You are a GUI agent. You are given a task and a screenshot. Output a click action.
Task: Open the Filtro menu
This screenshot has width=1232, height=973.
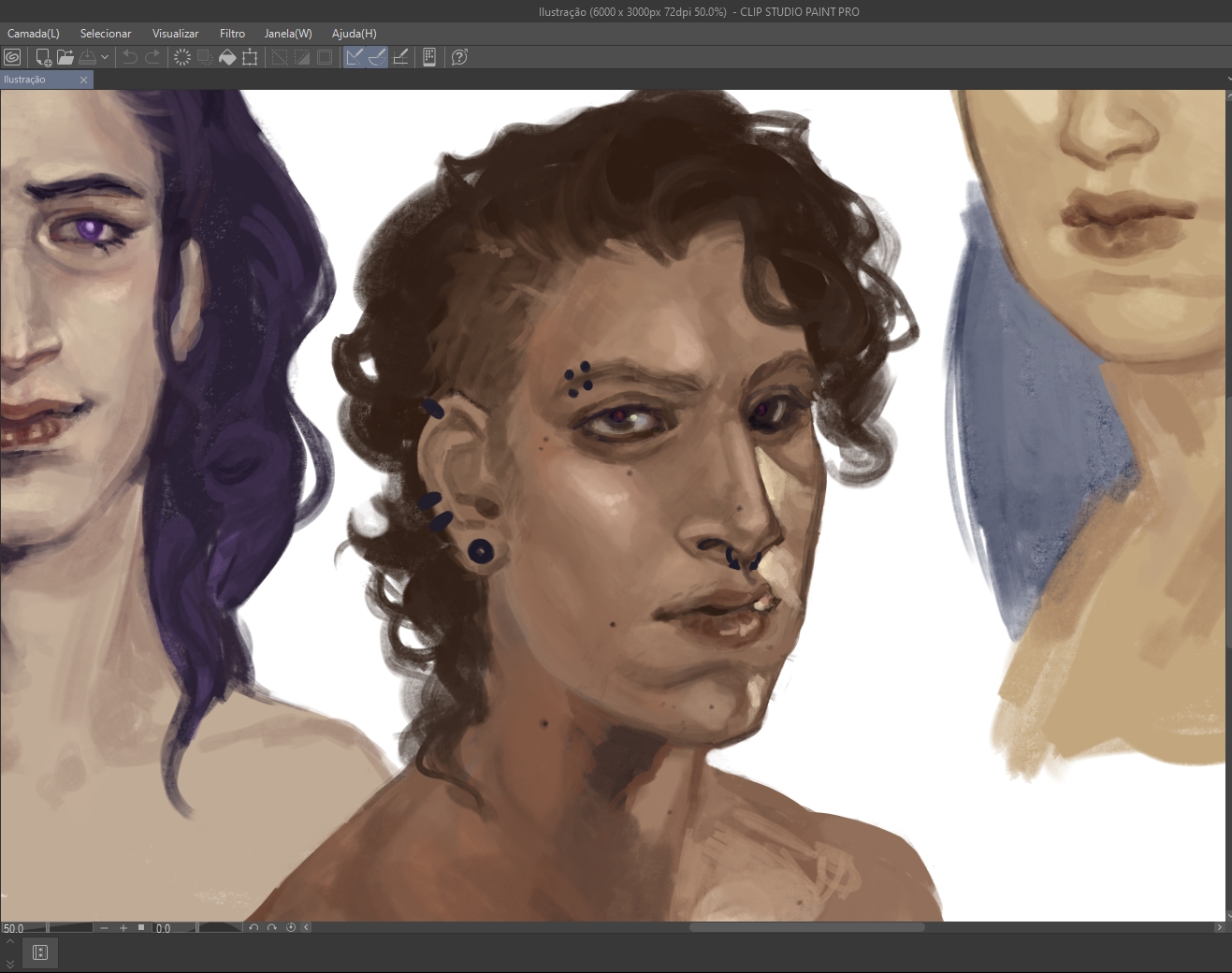(232, 34)
